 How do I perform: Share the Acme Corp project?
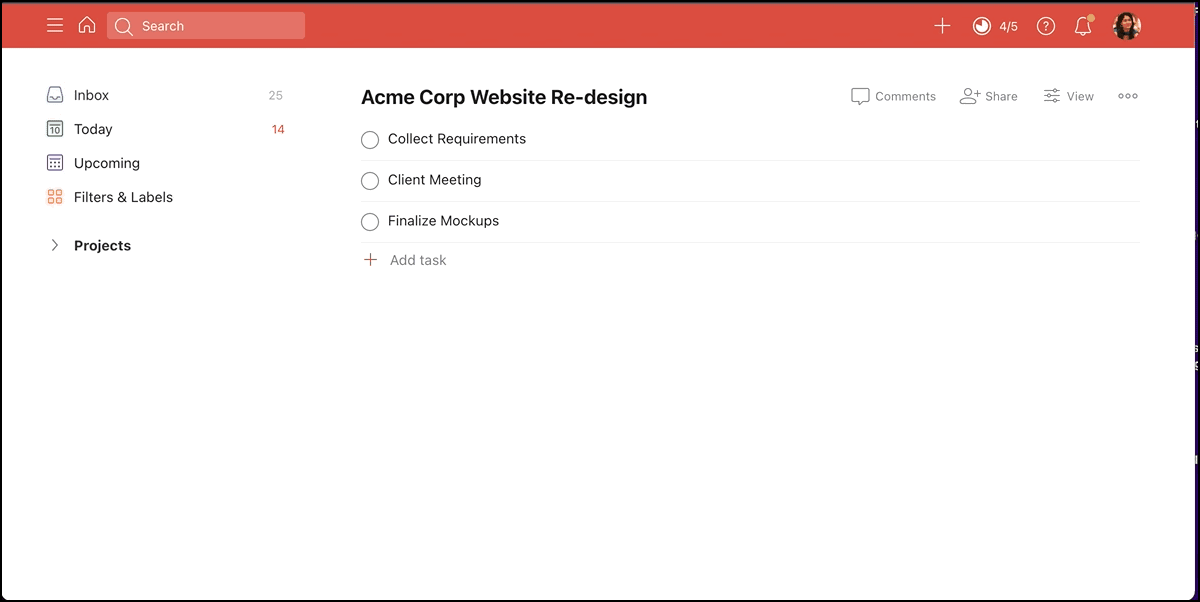[x=989, y=96]
